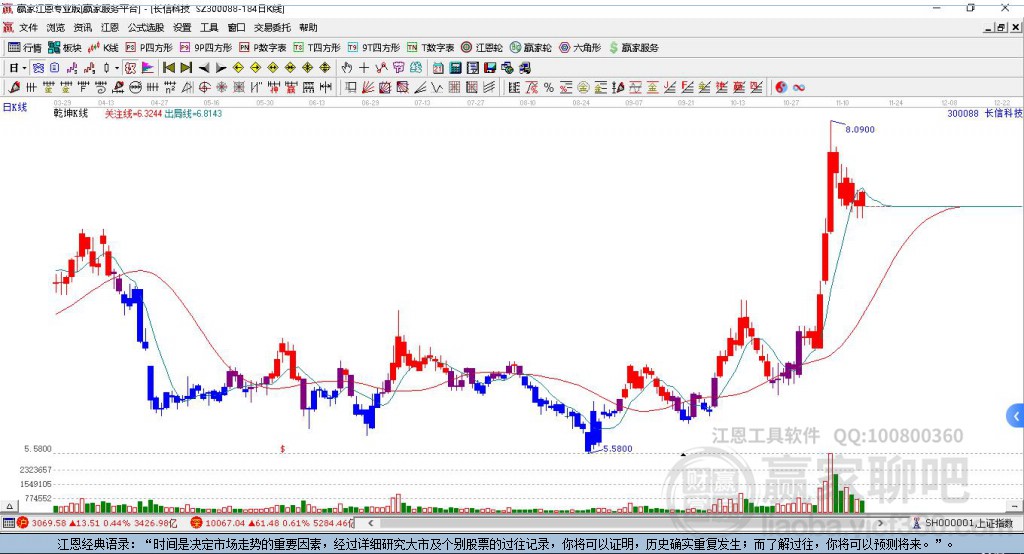
Task: Jump to first bar icon
Action: click(168, 67)
